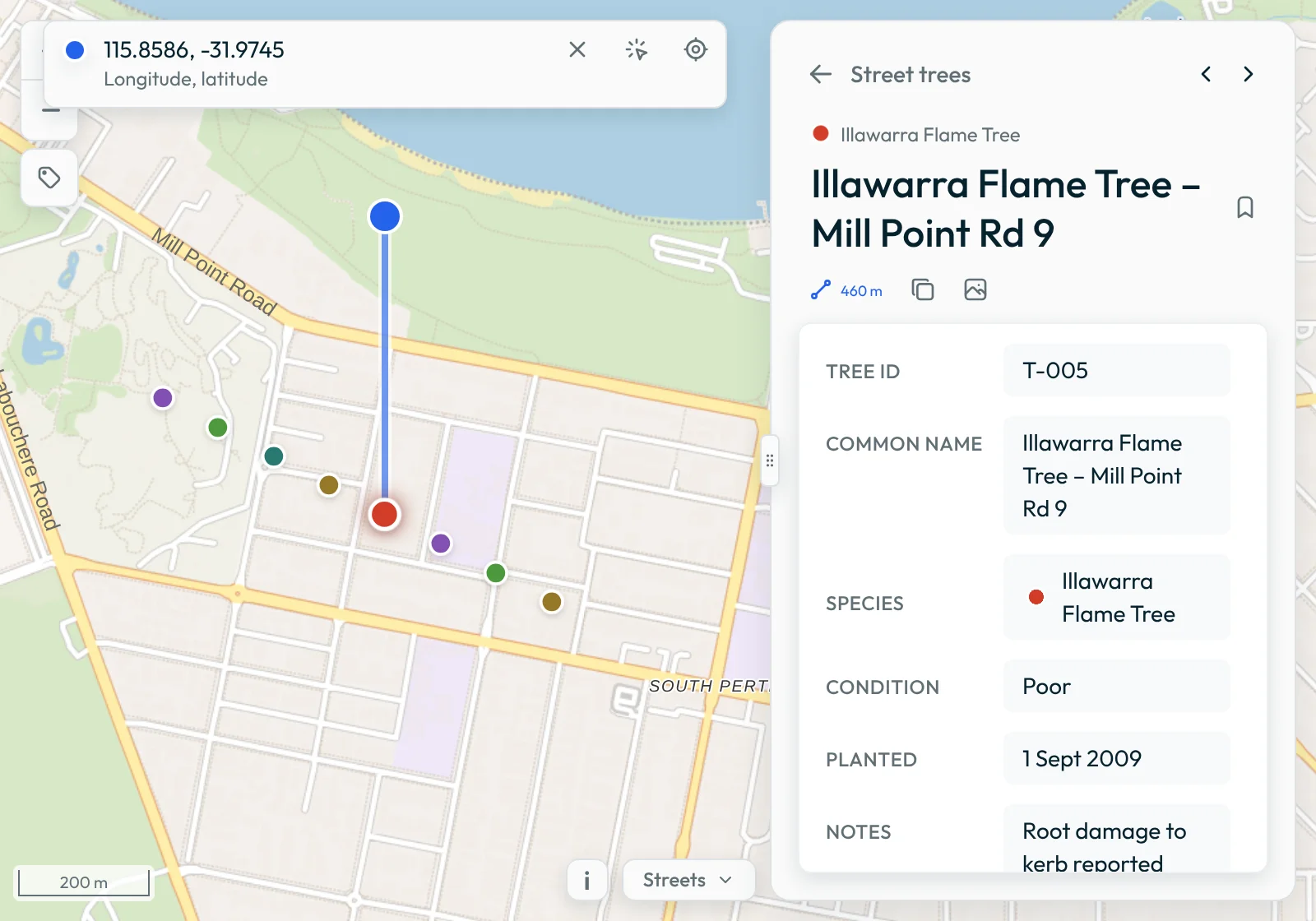Select the red Illawarra Flame Tree marker
This screenshot has height=921, width=1316.
(384, 514)
